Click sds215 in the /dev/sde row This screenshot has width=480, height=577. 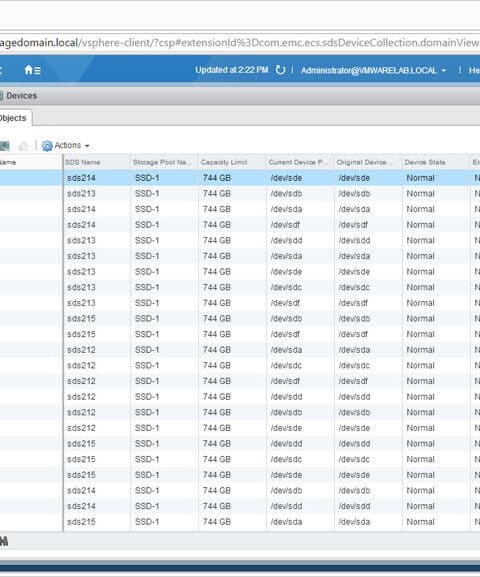81,475
